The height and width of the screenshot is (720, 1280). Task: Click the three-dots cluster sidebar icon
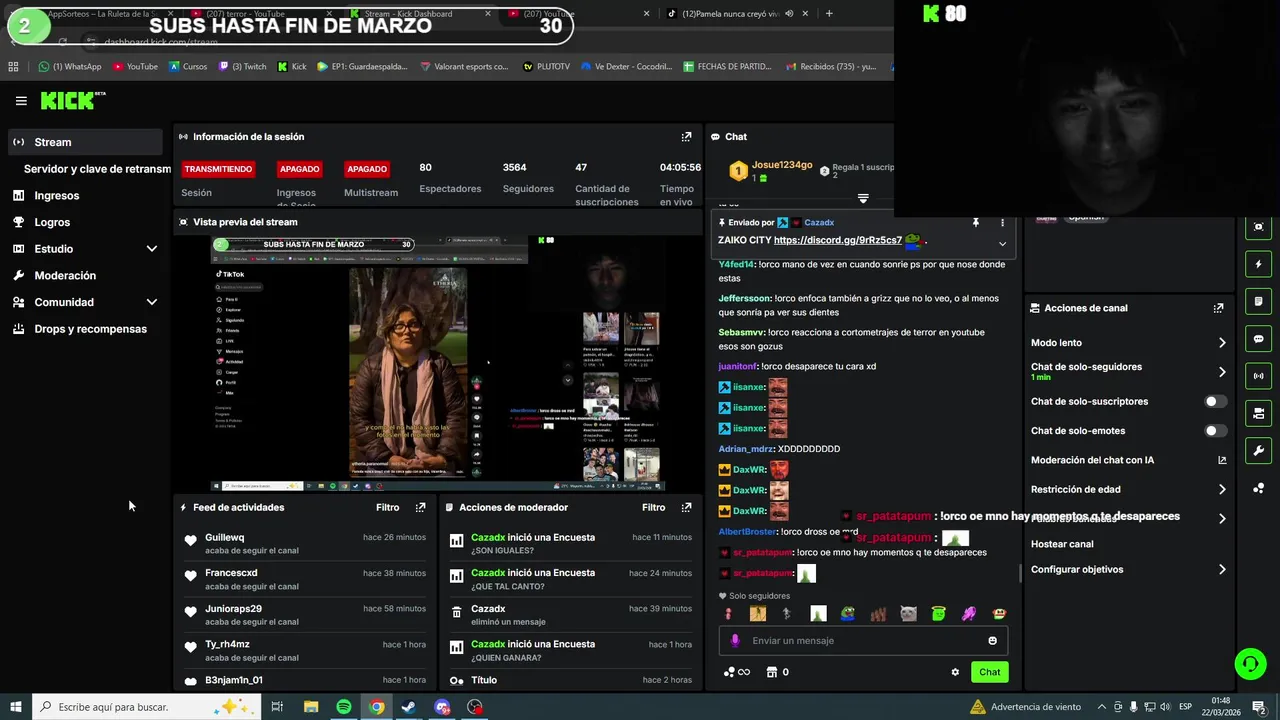click(1259, 488)
